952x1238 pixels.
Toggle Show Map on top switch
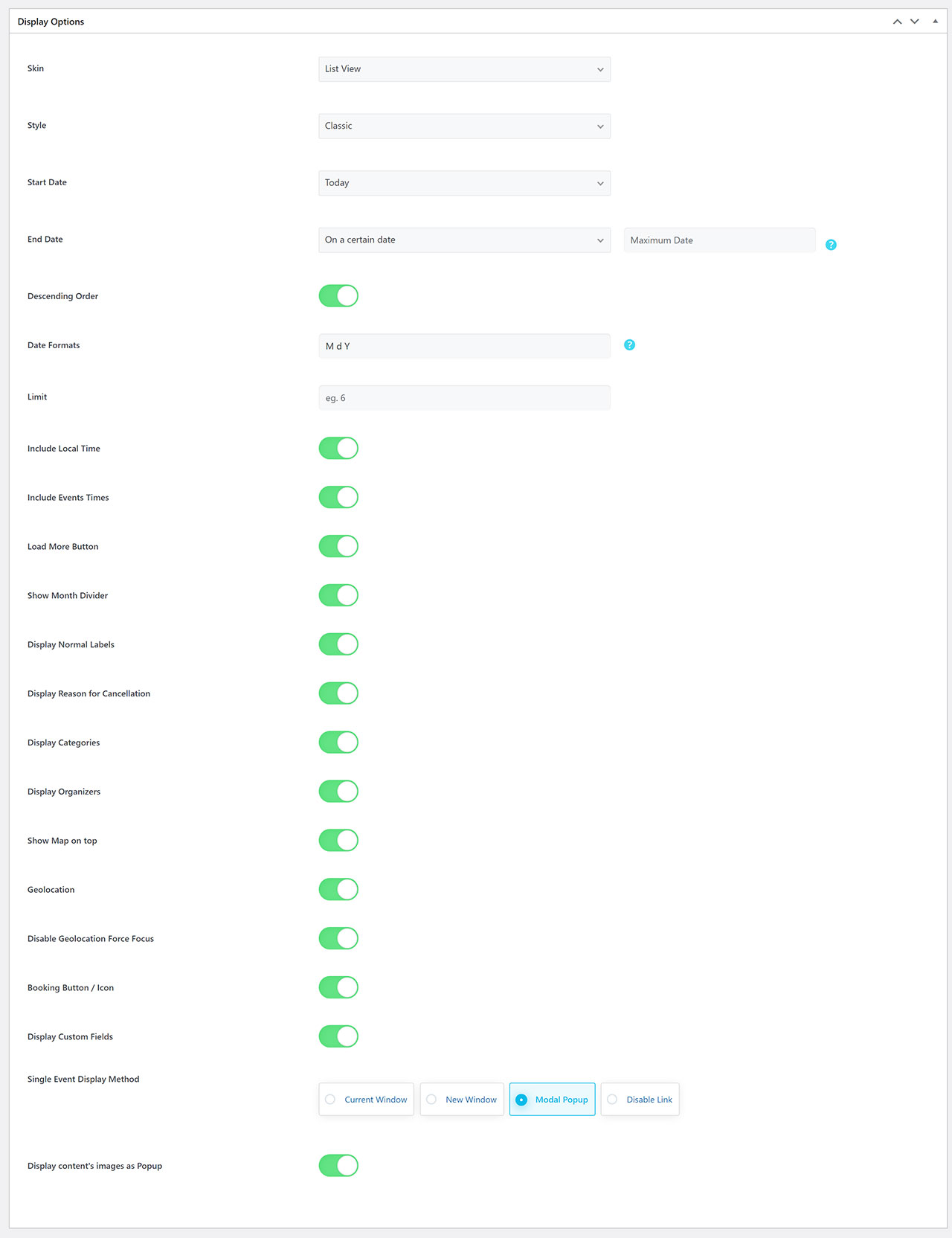click(x=338, y=841)
